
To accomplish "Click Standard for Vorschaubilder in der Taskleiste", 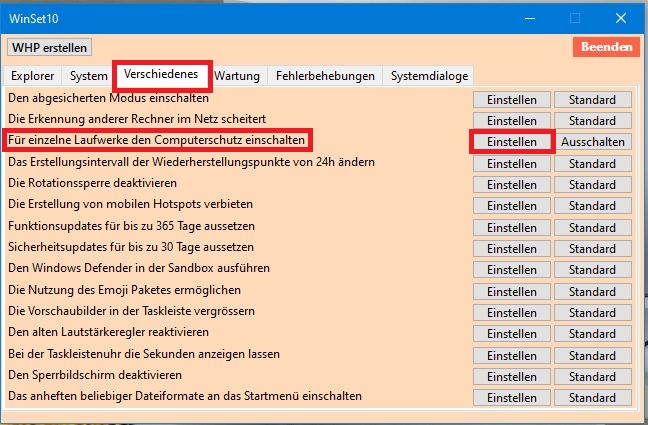I will [593, 313].
